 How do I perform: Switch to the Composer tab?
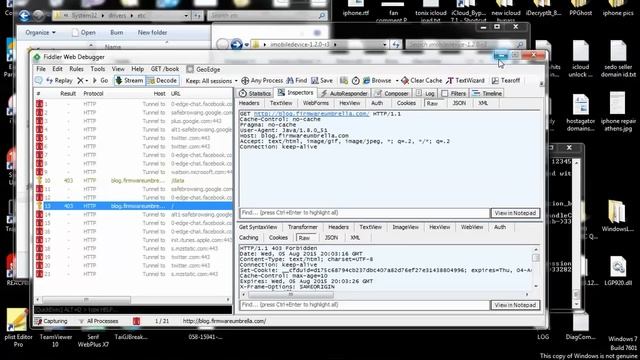[x=392, y=93]
